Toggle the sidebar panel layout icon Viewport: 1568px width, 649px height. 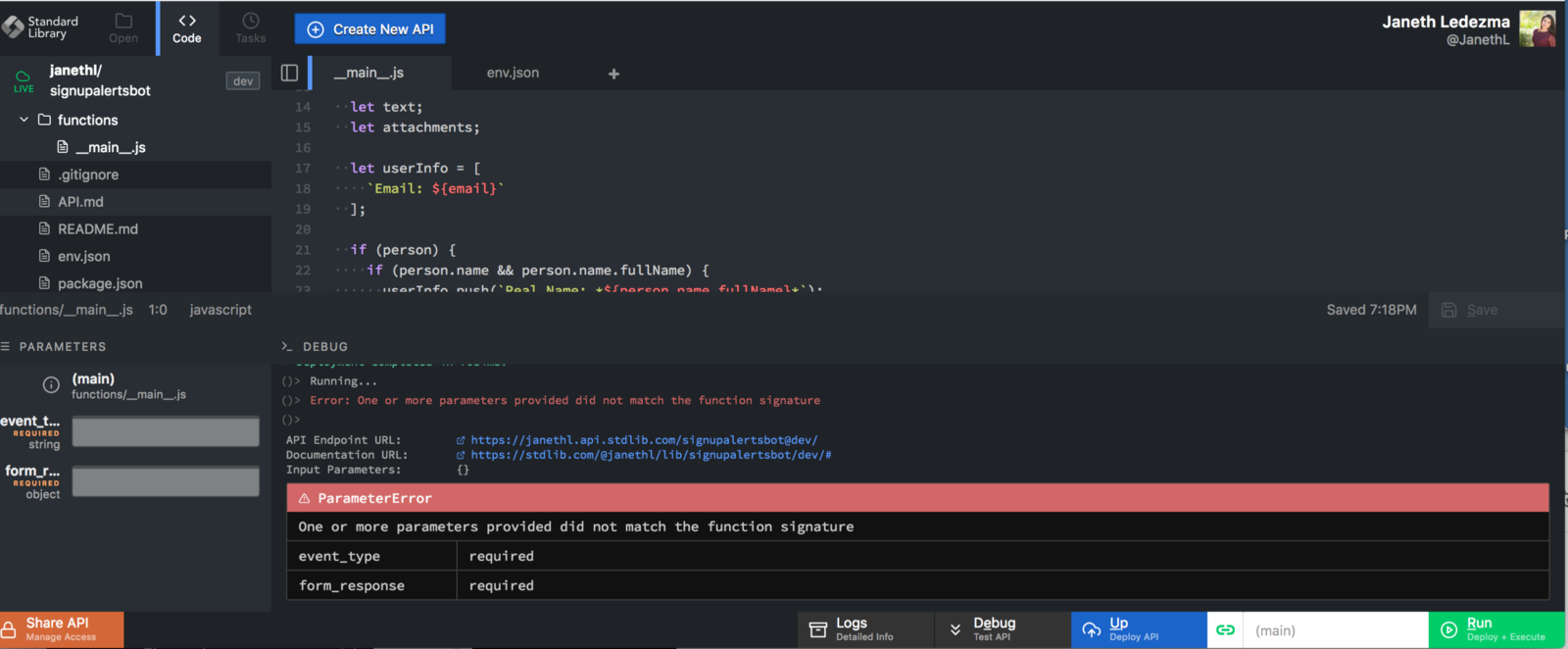coord(289,73)
